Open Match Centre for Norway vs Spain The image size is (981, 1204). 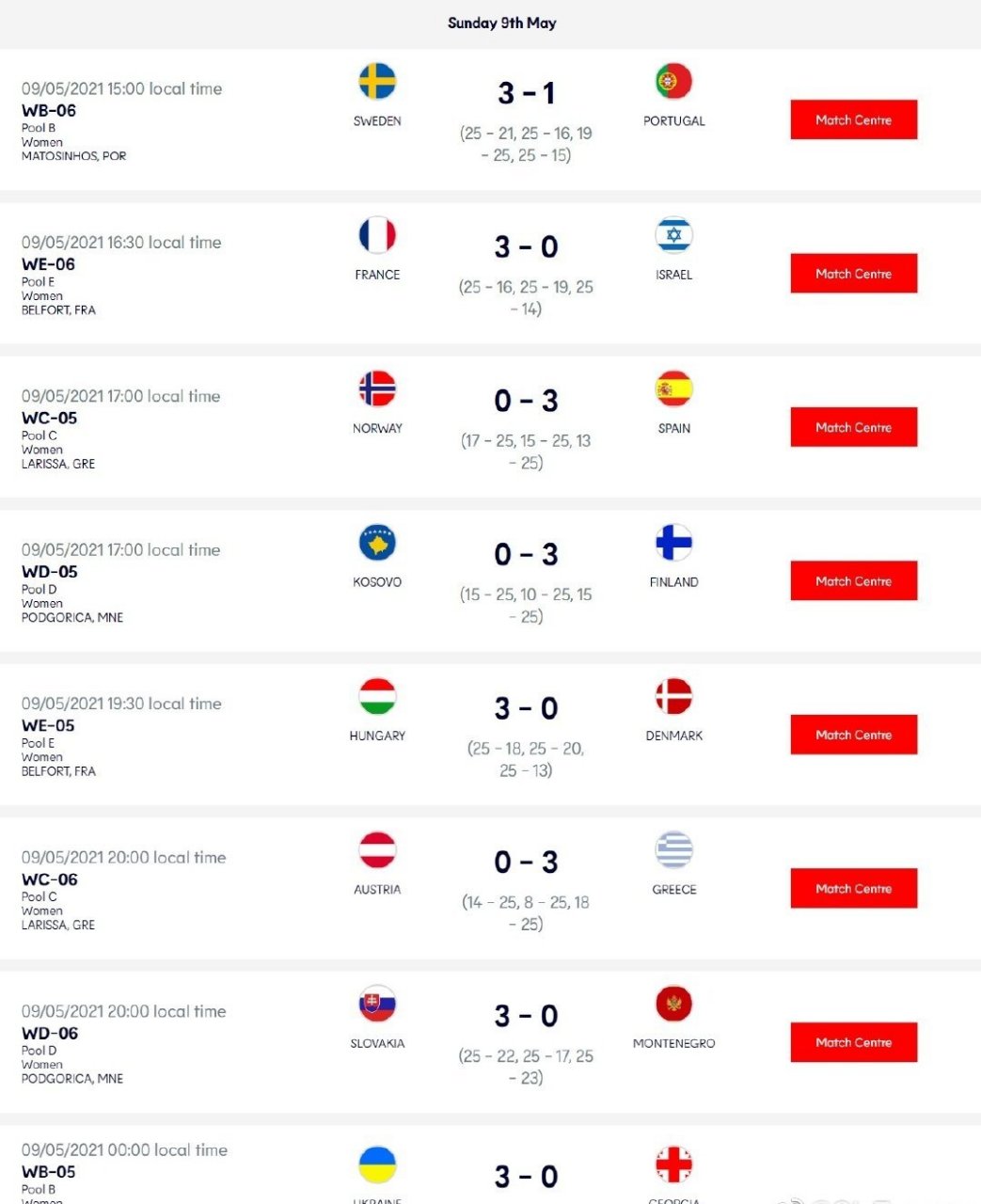853,427
